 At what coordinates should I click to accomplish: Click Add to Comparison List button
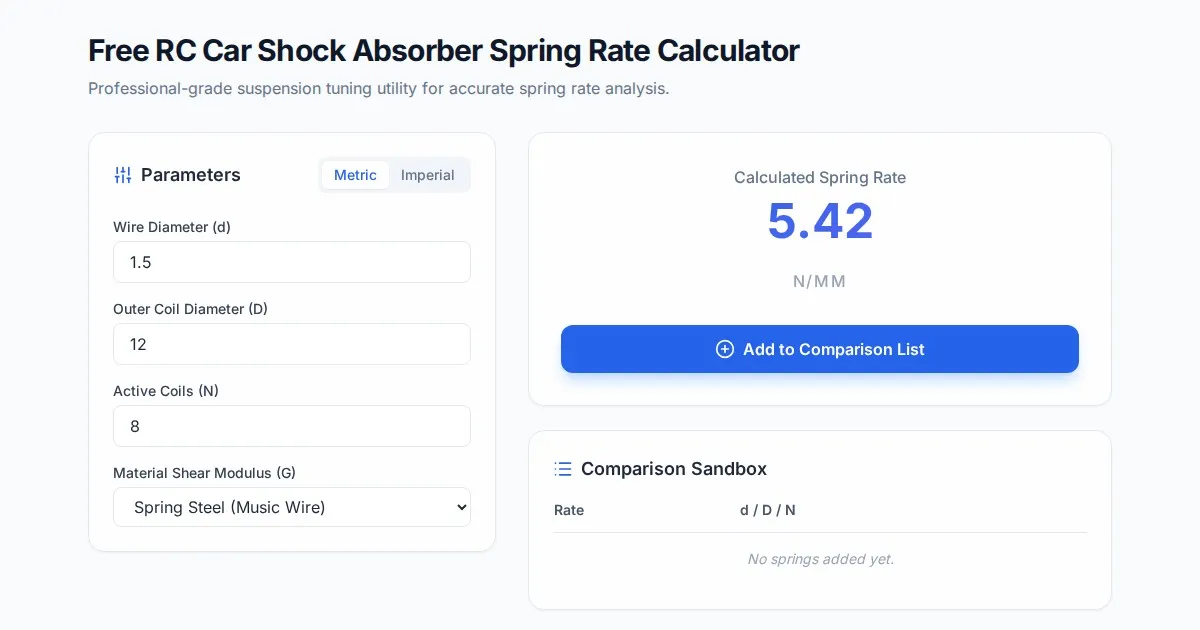click(819, 349)
